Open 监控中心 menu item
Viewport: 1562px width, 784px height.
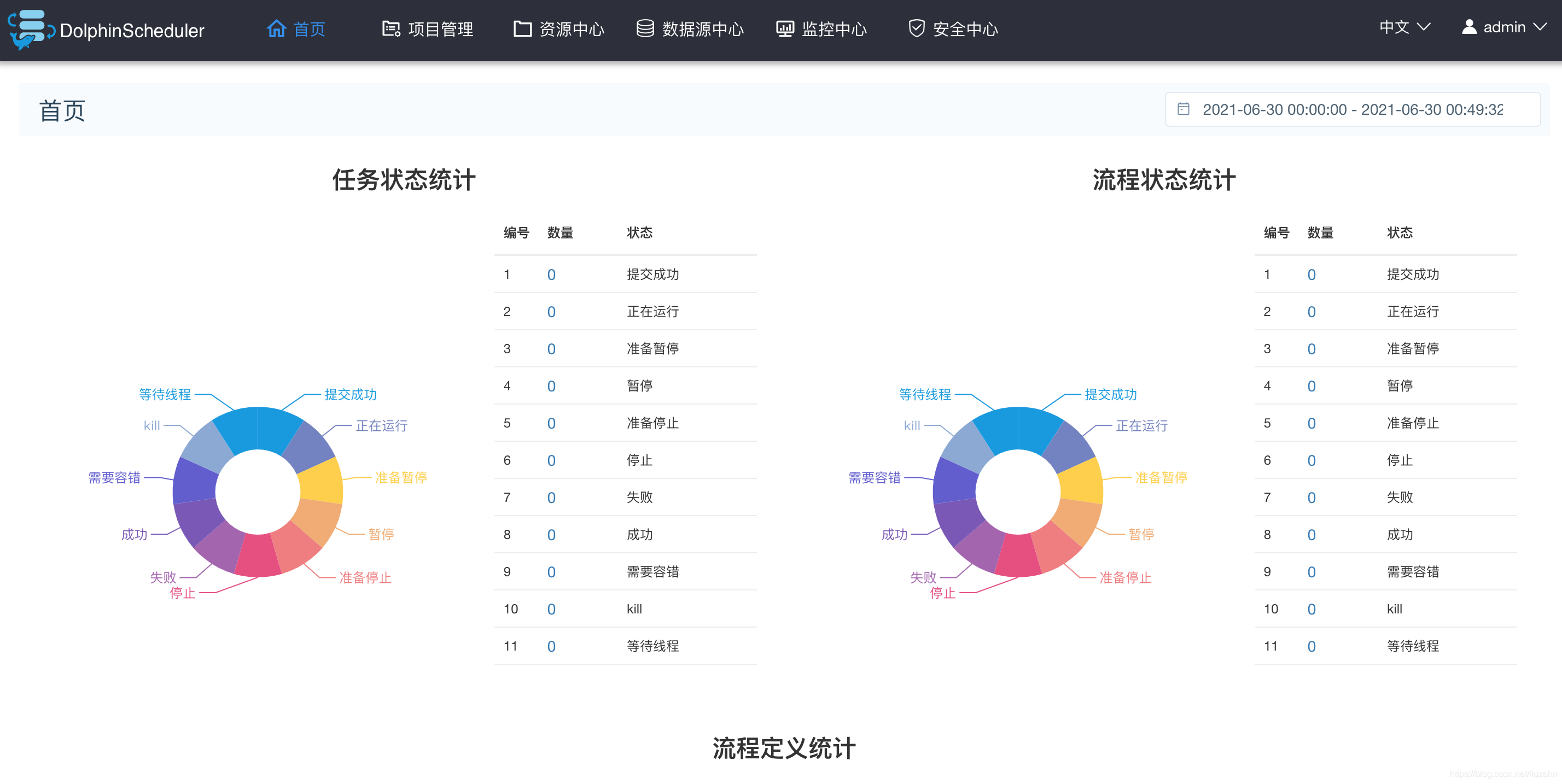click(x=834, y=29)
